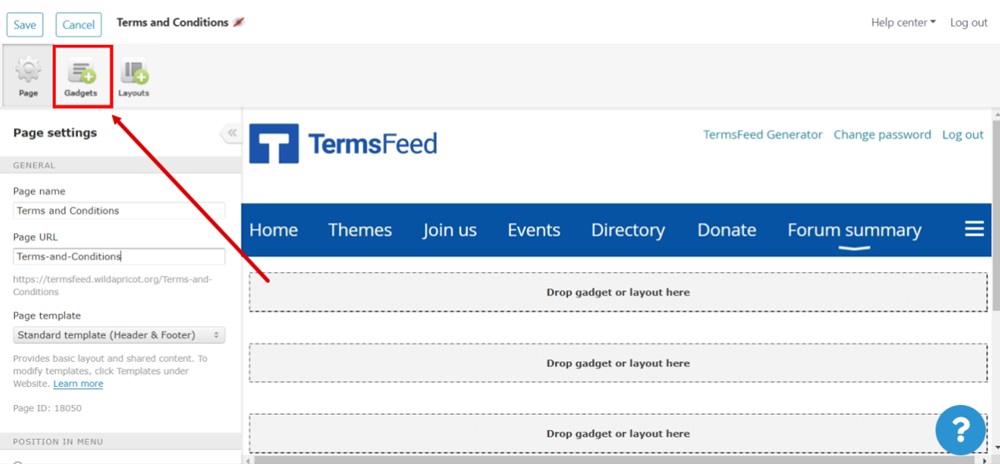The image size is (1000, 464).
Task: Open the Page settings toolbar icon
Action: (x=28, y=77)
